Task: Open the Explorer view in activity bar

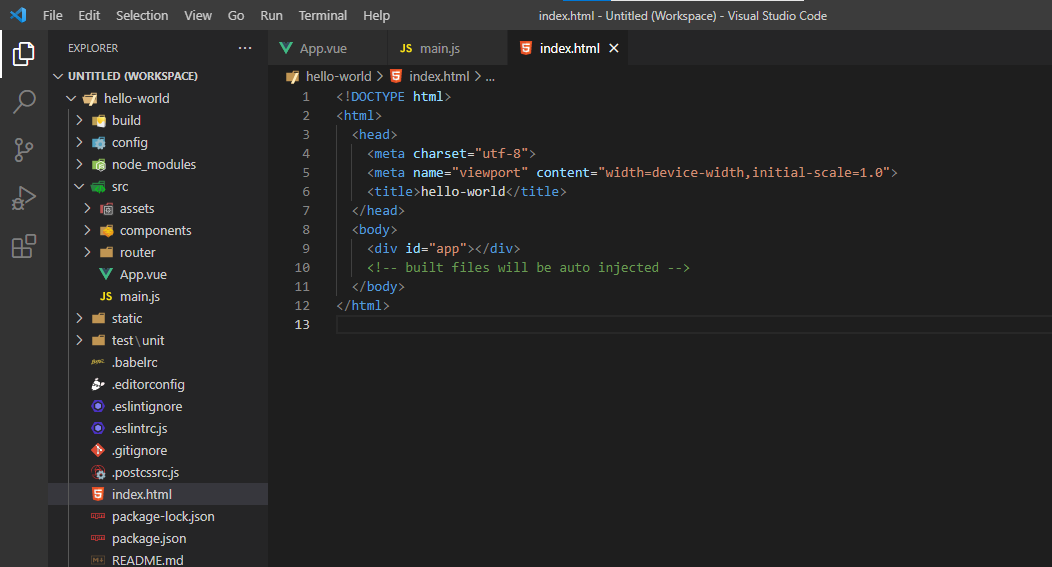Action: 24,54
